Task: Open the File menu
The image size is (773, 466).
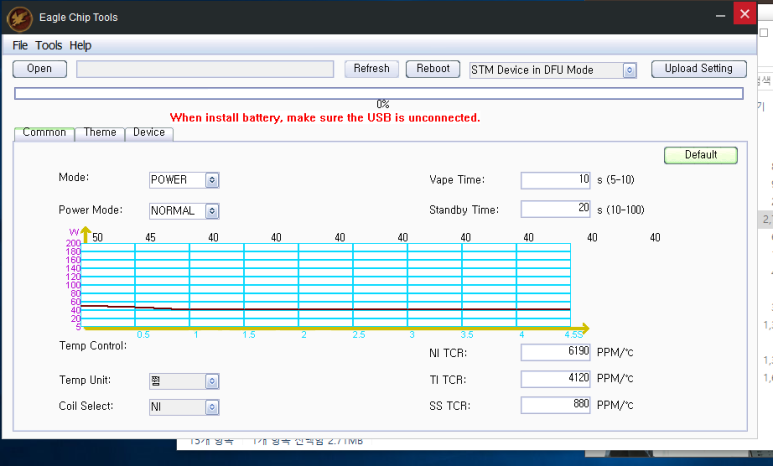Action: [x=20, y=45]
